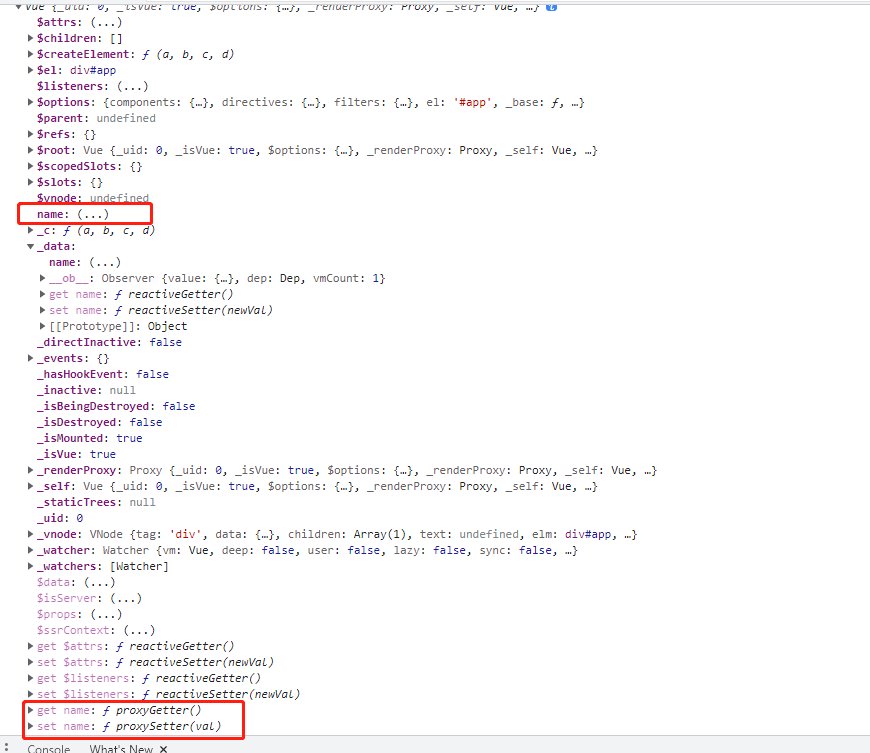Viewport: 870px width, 753px height.
Task: Expand the _watchers array
Action: pos(31,566)
